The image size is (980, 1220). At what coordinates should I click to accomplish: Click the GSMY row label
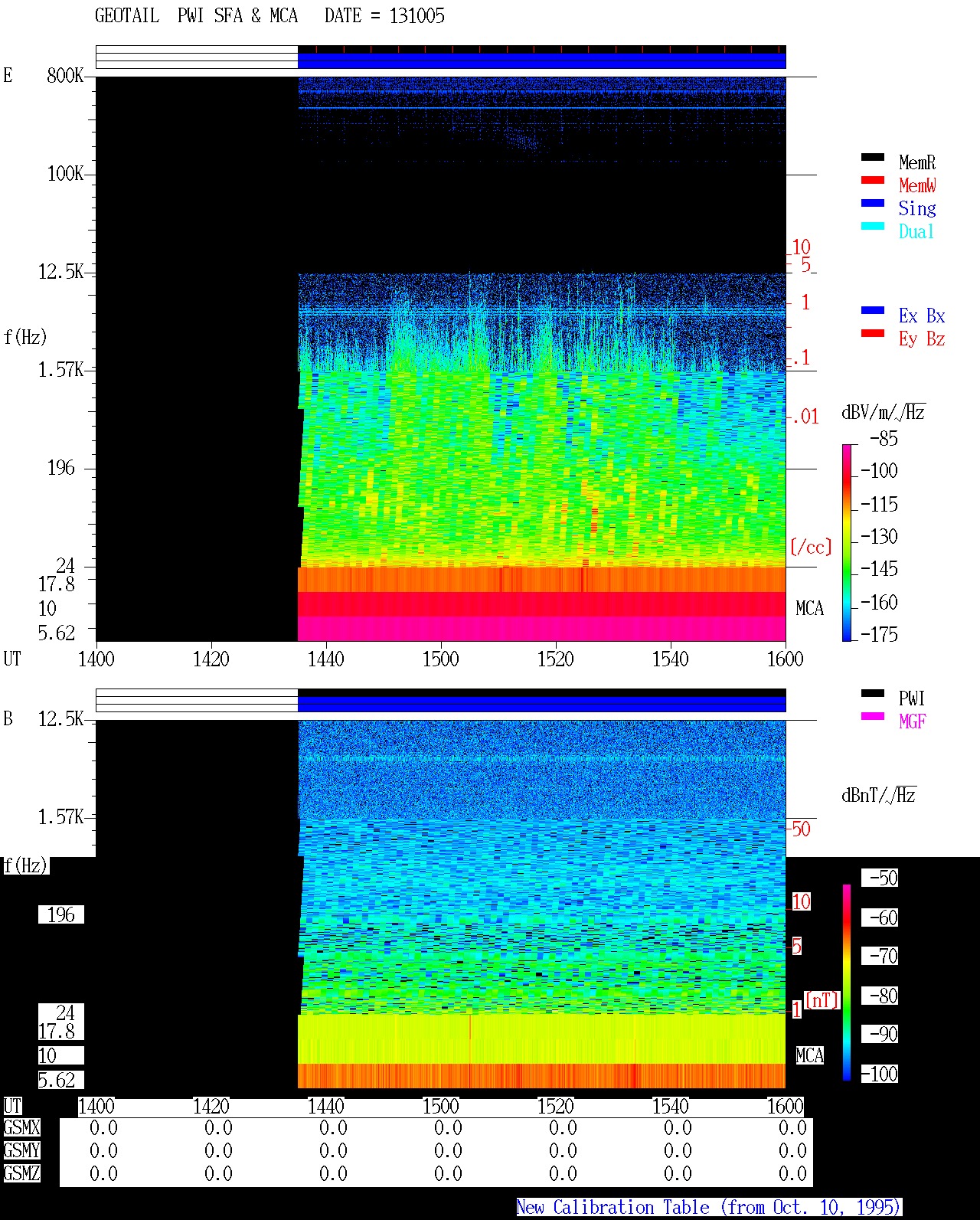tap(22, 1150)
